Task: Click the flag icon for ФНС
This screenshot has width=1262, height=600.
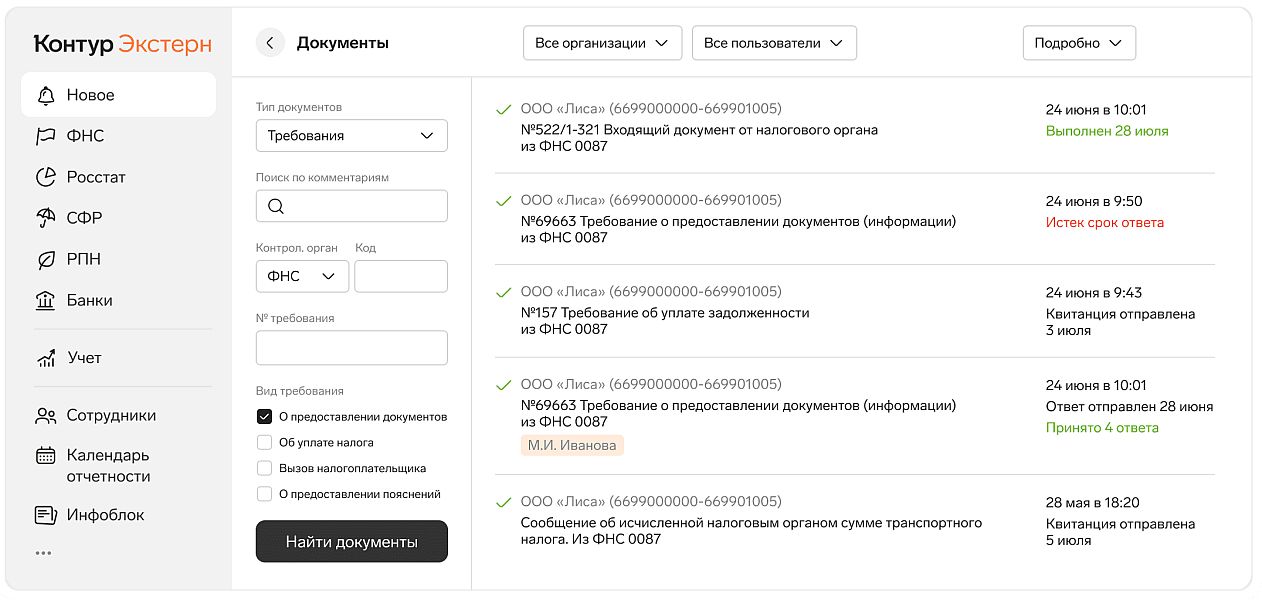Action: click(45, 136)
